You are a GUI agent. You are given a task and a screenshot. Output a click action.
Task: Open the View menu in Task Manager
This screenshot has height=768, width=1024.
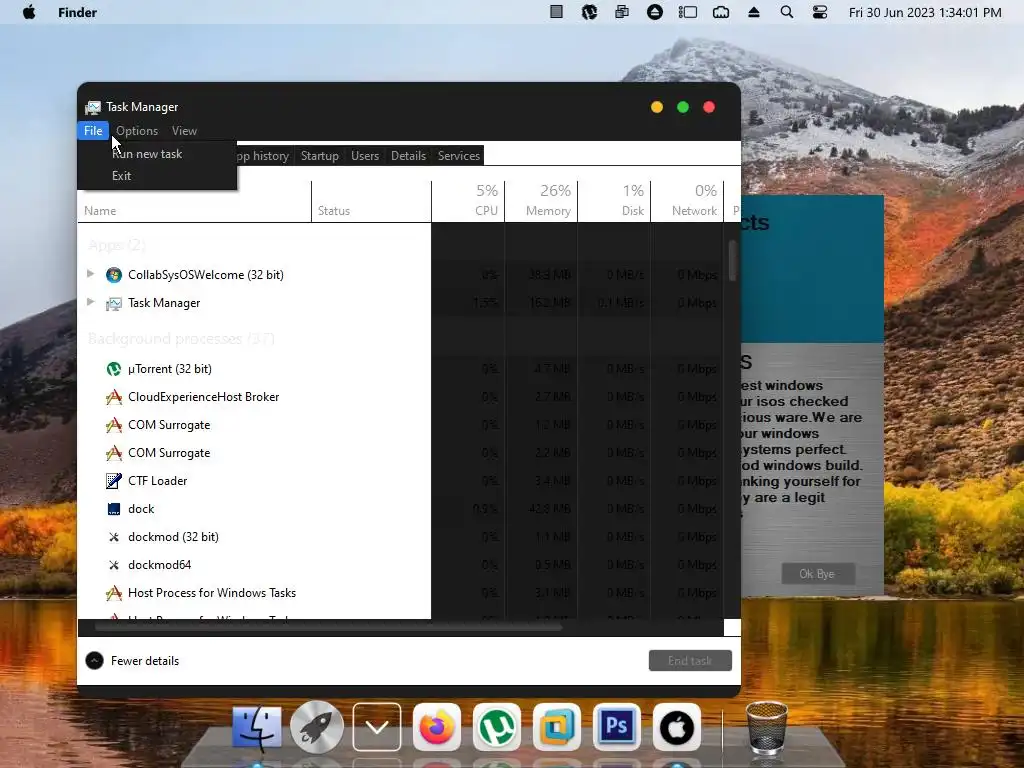184,131
